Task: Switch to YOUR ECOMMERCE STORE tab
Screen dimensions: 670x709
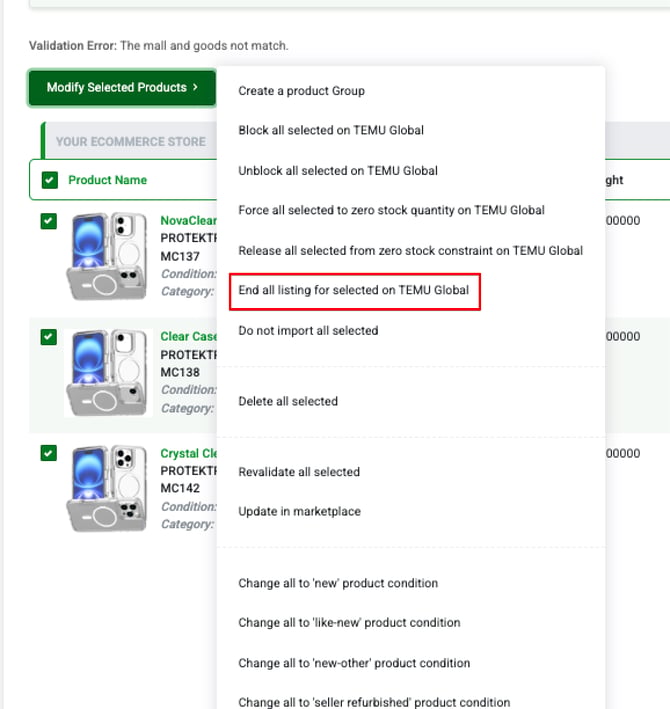Action: tap(131, 142)
